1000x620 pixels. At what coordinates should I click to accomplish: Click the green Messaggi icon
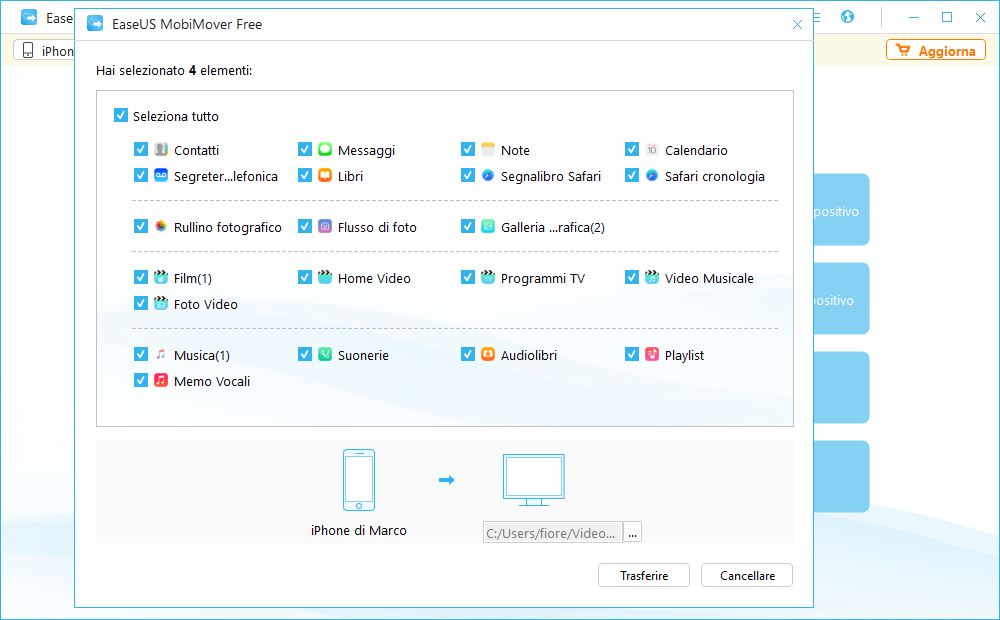[325, 149]
